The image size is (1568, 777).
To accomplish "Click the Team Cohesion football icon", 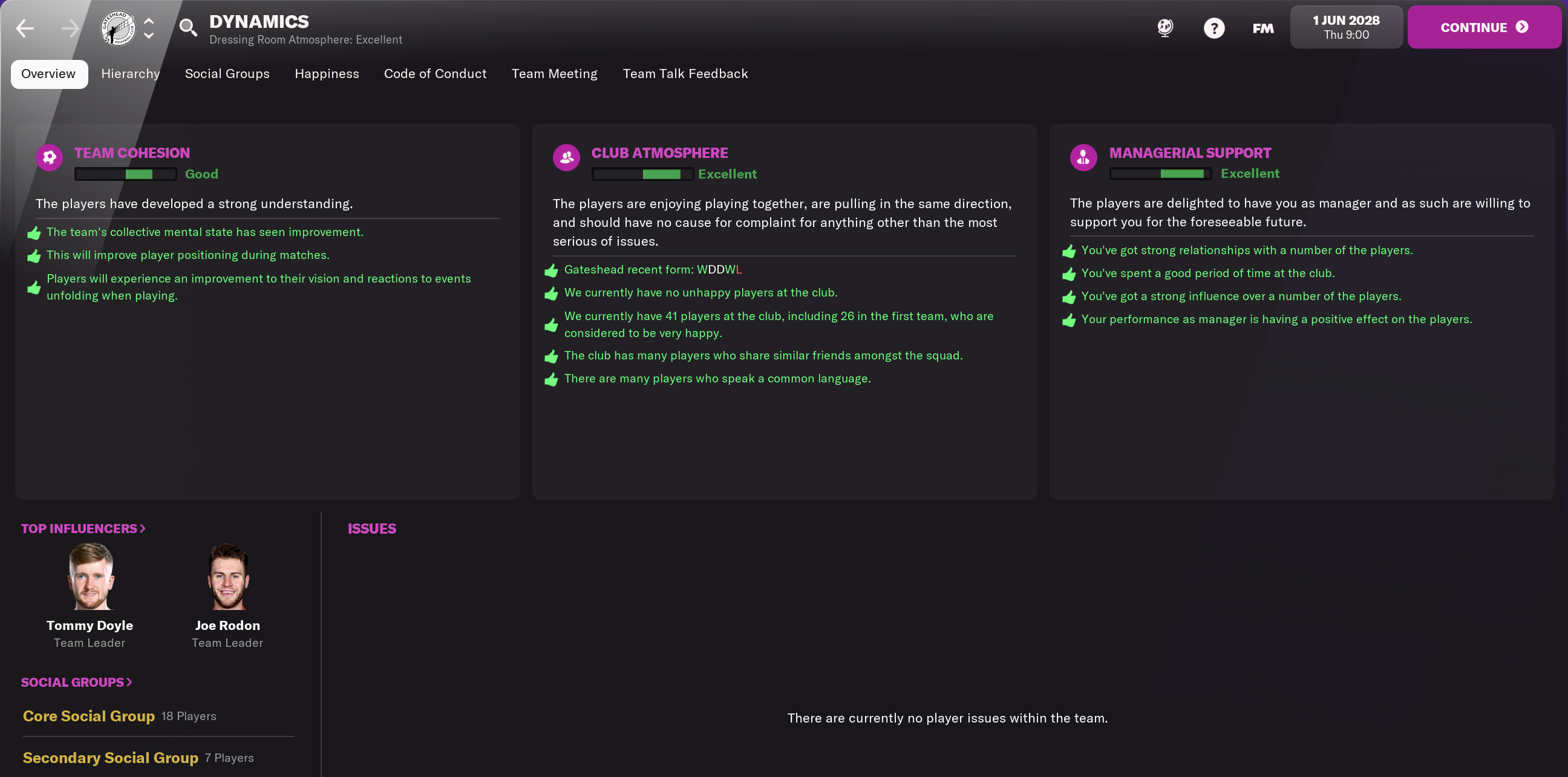I will (50, 158).
